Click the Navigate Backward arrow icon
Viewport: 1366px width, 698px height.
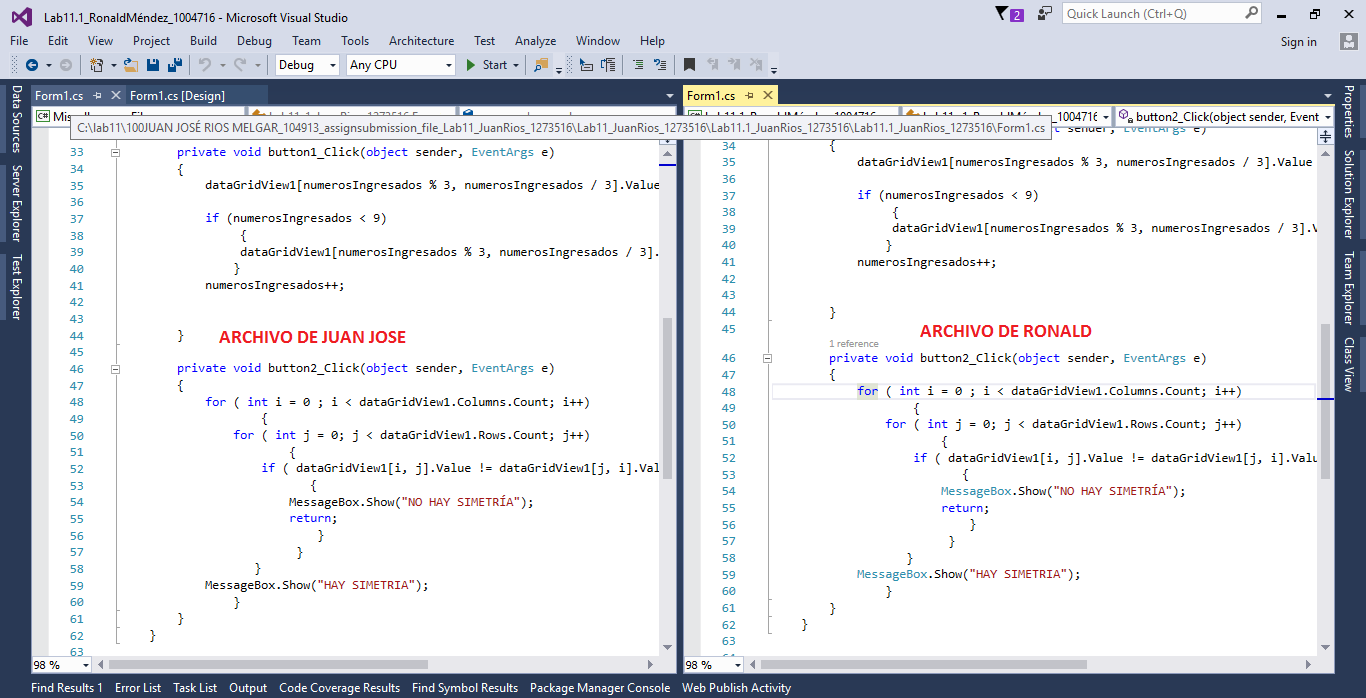click(x=32, y=65)
